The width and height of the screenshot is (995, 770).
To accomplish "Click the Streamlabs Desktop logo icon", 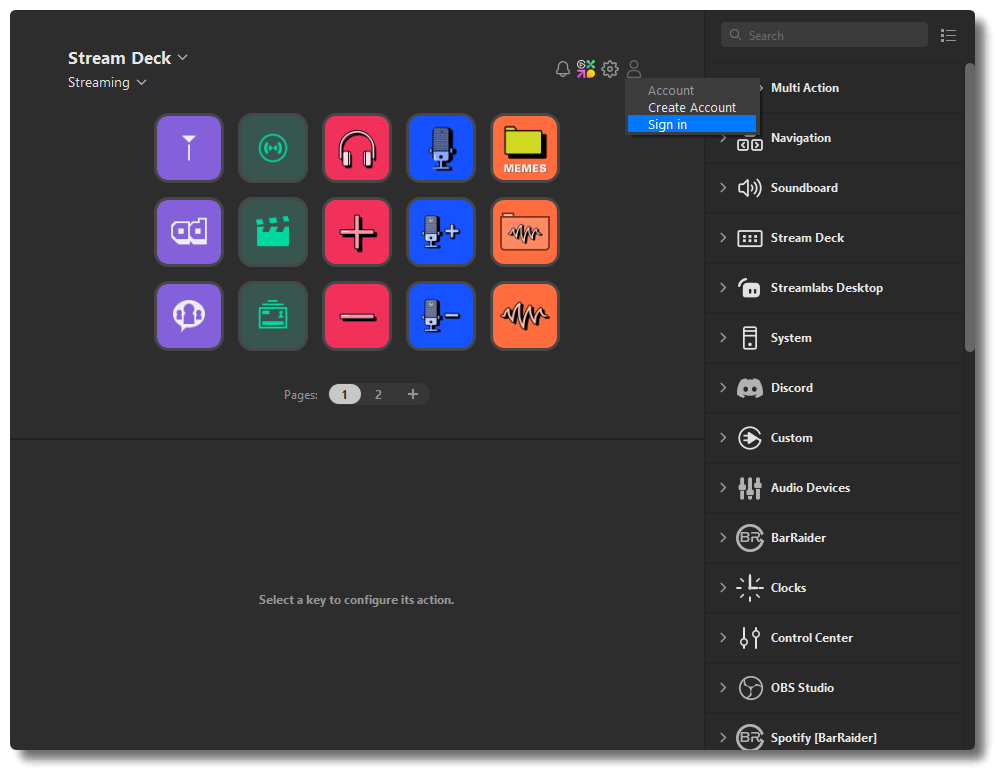I will coord(749,288).
